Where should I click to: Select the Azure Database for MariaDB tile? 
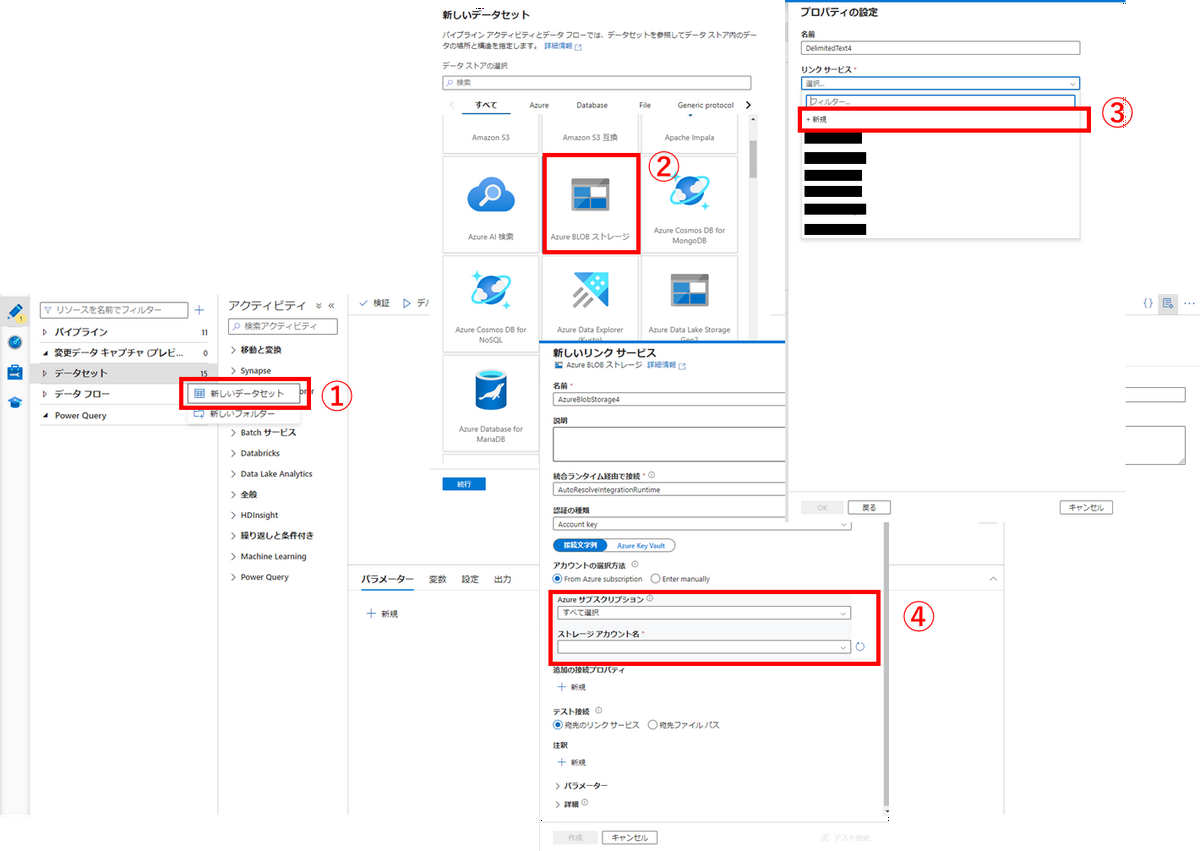(491, 403)
